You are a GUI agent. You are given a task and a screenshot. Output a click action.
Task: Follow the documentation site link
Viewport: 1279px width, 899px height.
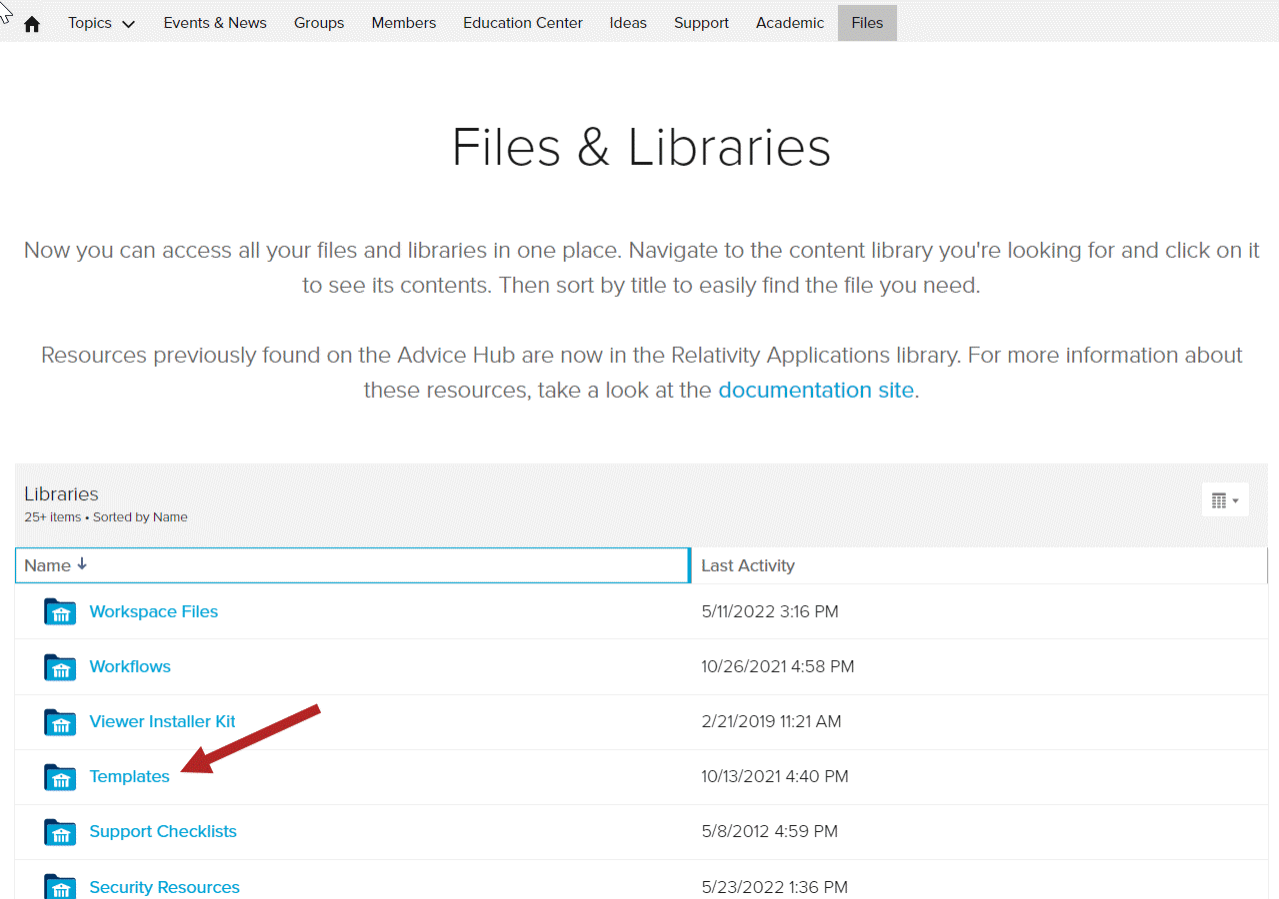816,390
